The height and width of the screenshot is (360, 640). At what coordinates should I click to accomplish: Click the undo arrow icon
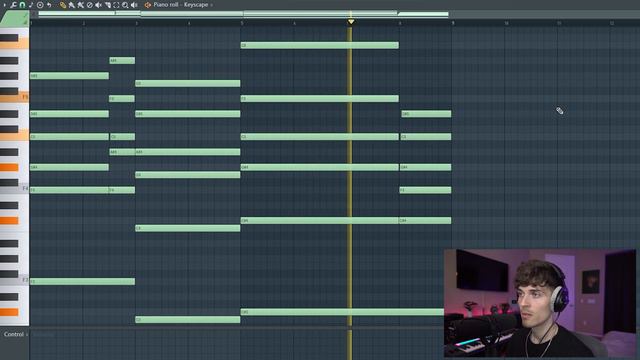pos(49,5)
